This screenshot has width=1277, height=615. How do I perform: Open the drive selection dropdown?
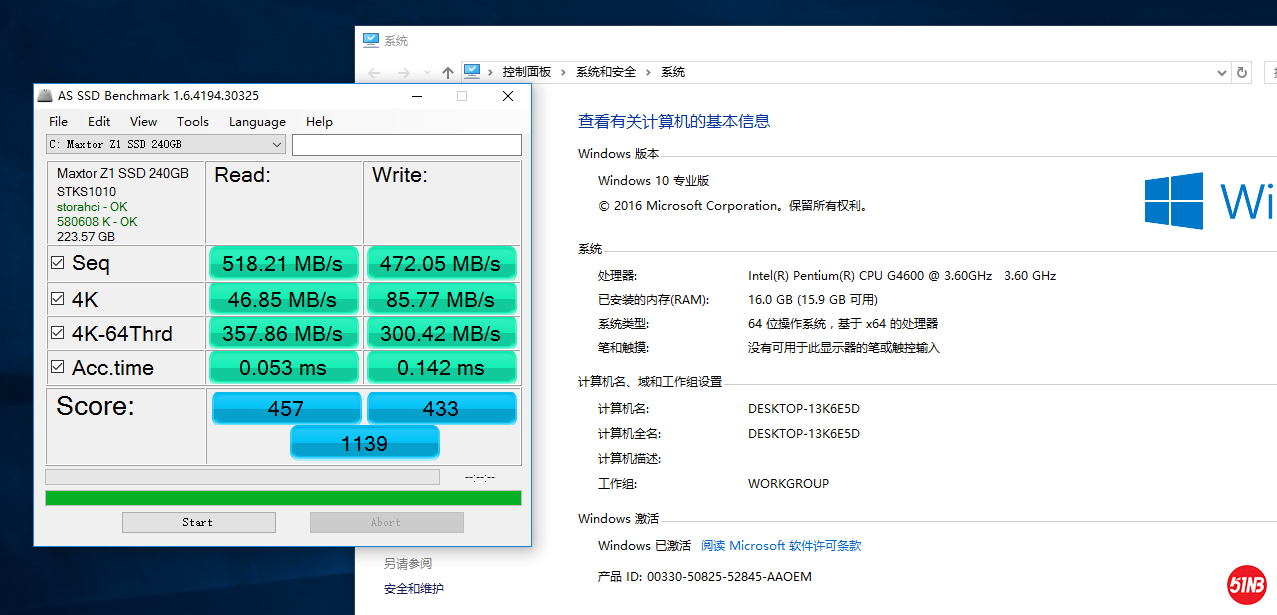pos(277,145)
